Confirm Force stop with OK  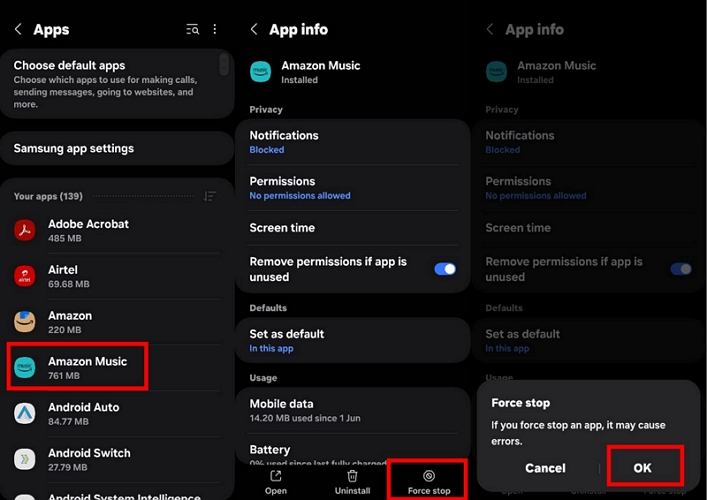tap(642, 467)
